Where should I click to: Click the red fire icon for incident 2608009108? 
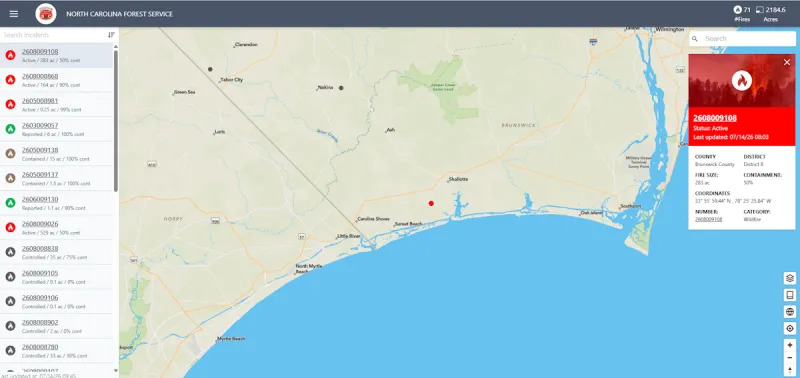click(x=10, y=55)
